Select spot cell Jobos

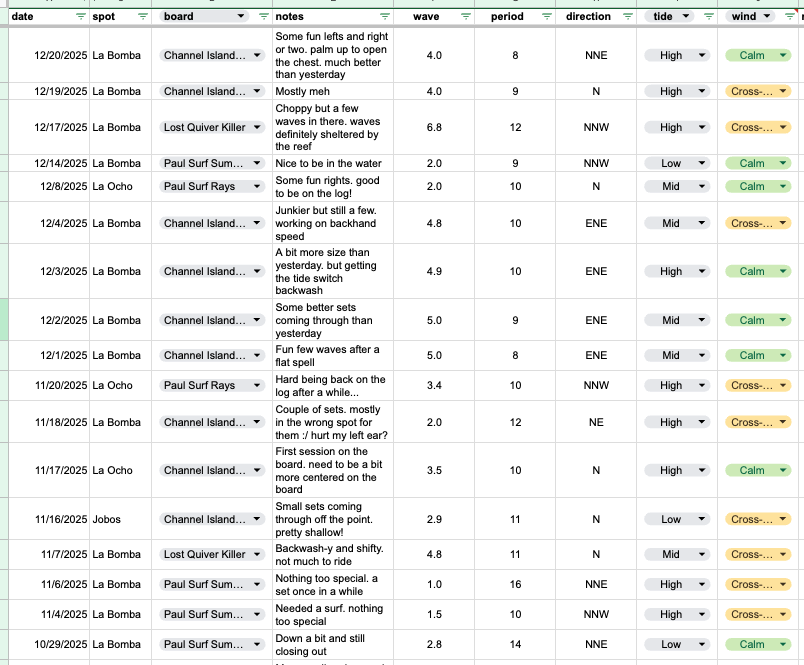point(120,519)
